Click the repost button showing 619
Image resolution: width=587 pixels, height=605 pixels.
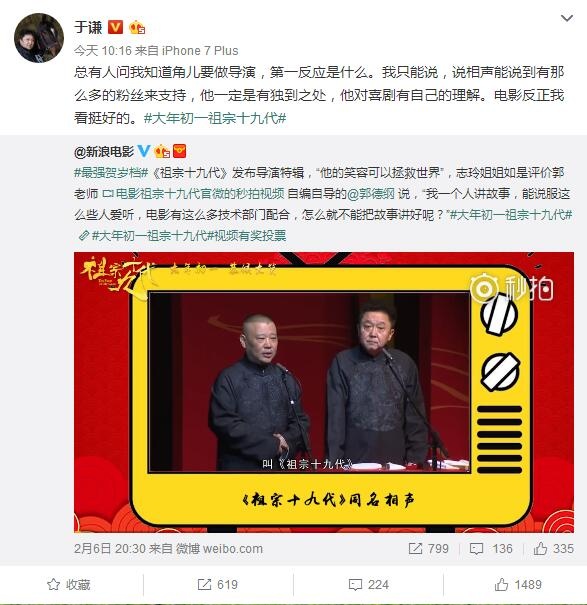click(x=217, y=585)
